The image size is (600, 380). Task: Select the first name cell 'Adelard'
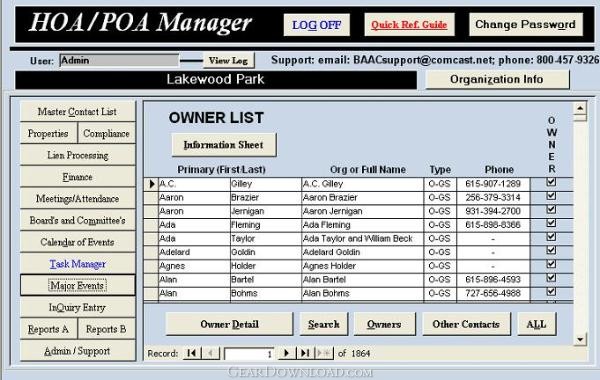pyautogui.click(x=194, y=252)
